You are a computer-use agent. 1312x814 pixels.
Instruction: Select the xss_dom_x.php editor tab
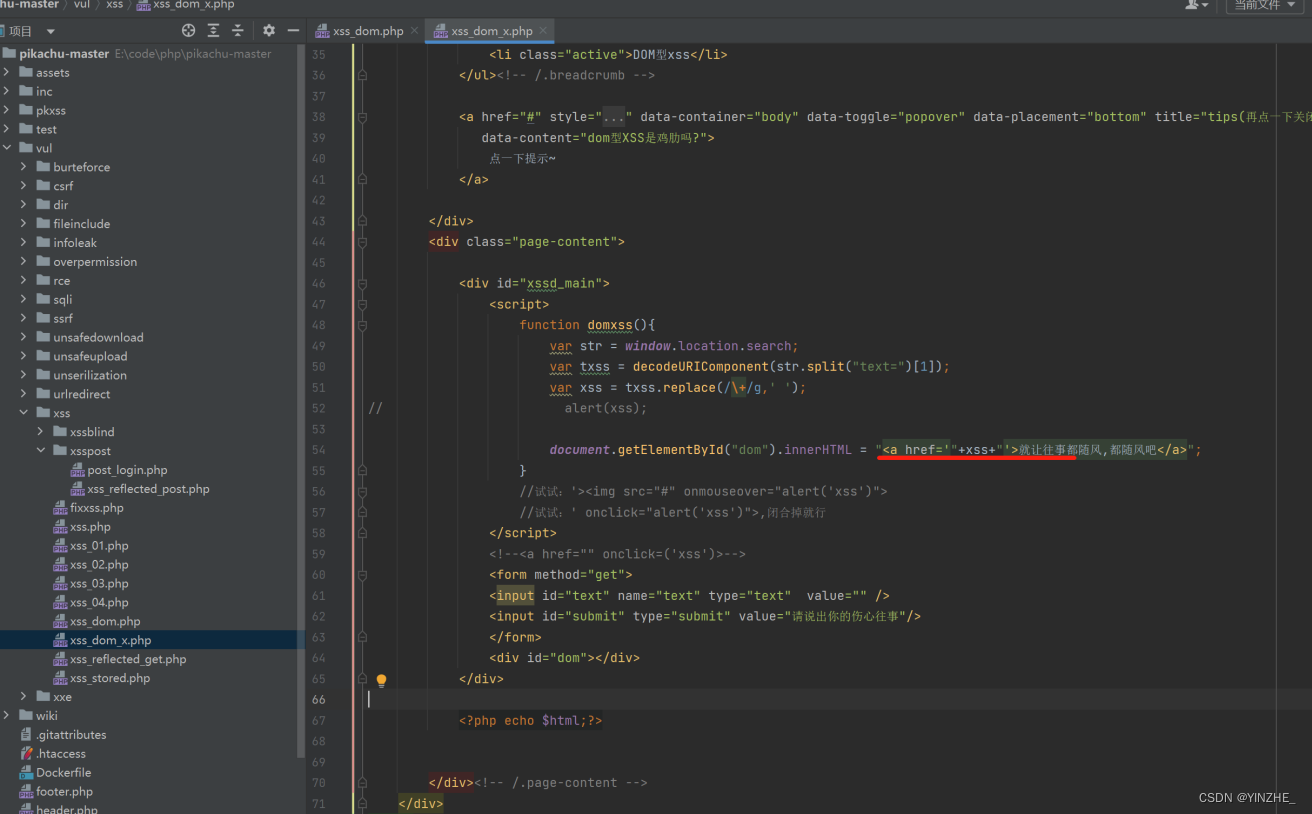point(489,31)
